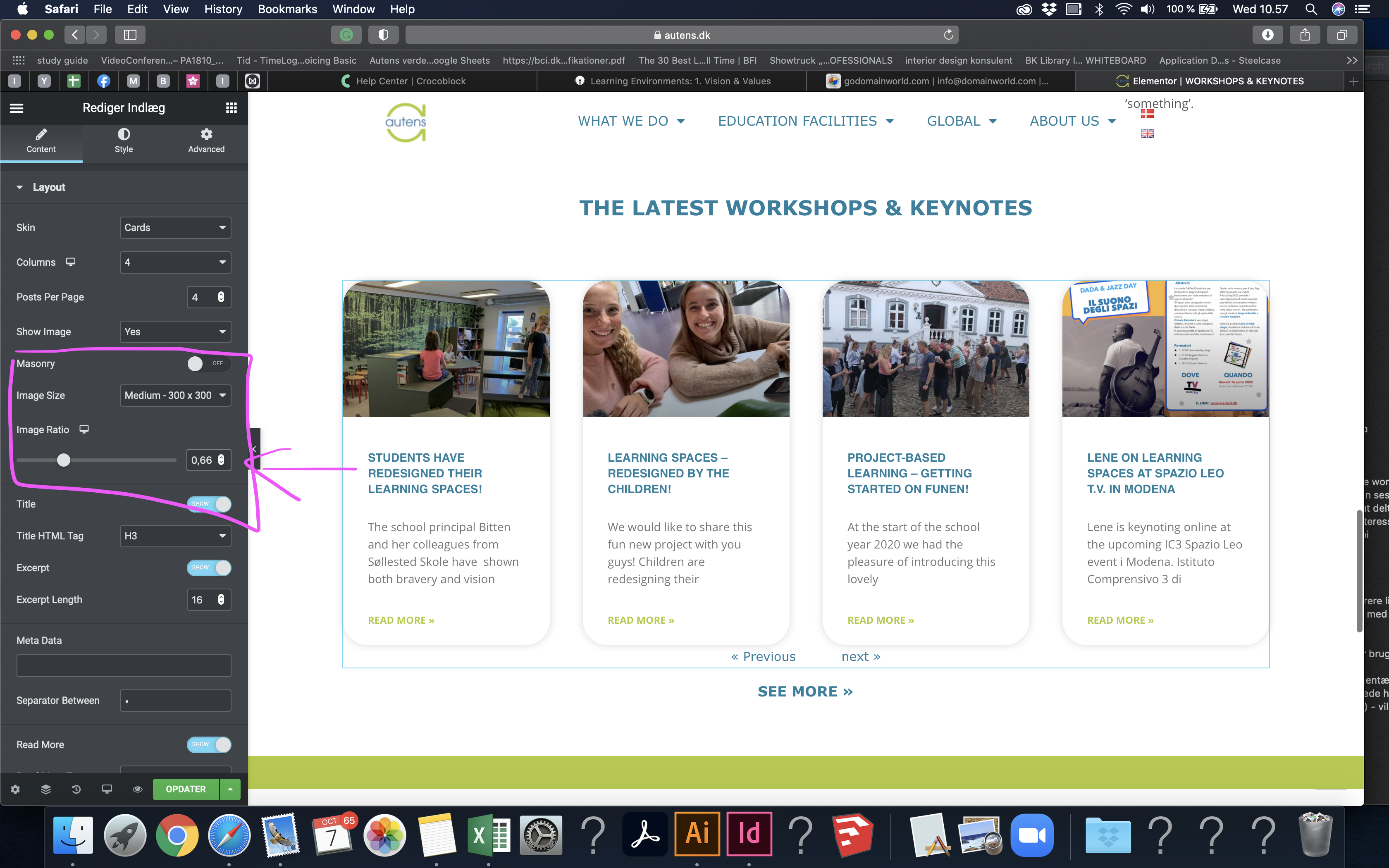Click the responsive icon beside Image Ratio

(84, 429)
